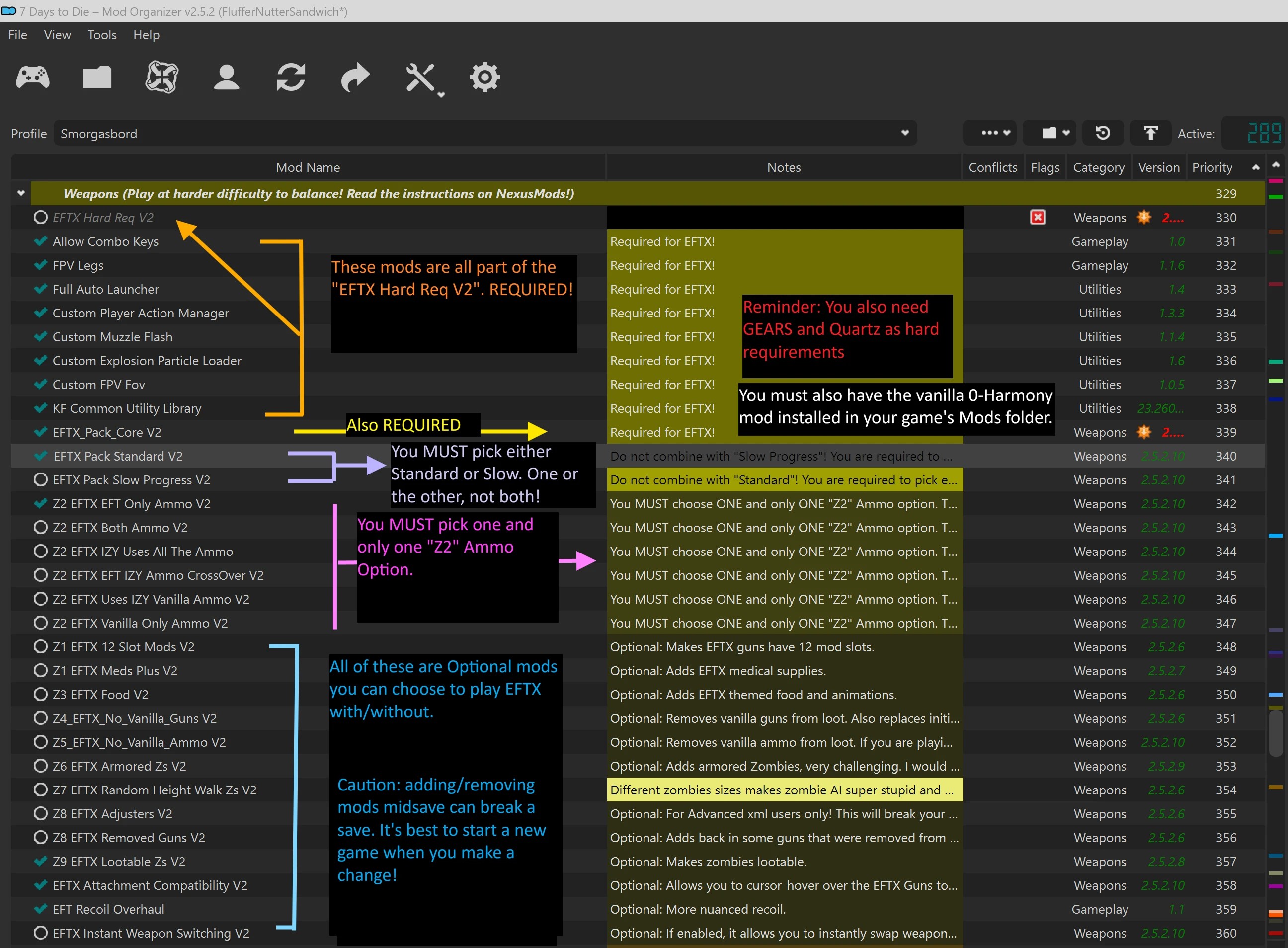
Task: Click the note 'Optional: Adds EFTX medical supplies.'
Action: click(718, 670)
